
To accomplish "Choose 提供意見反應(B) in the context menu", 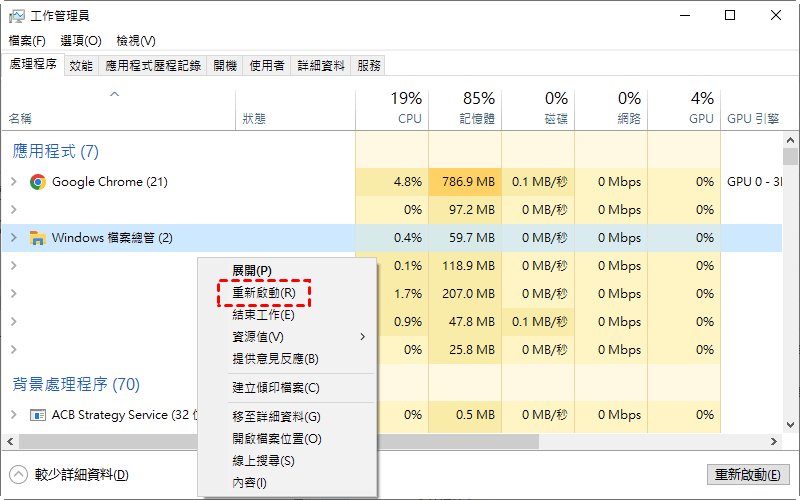I will (287, 359).
